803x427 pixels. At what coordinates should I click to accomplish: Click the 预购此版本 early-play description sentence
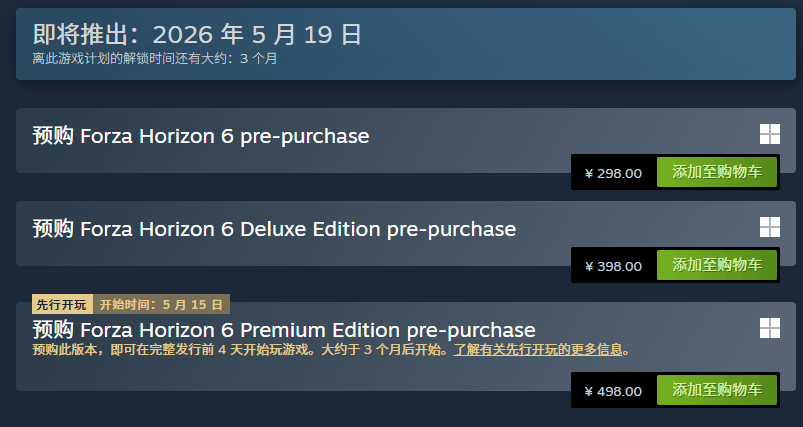coord(170,350)
